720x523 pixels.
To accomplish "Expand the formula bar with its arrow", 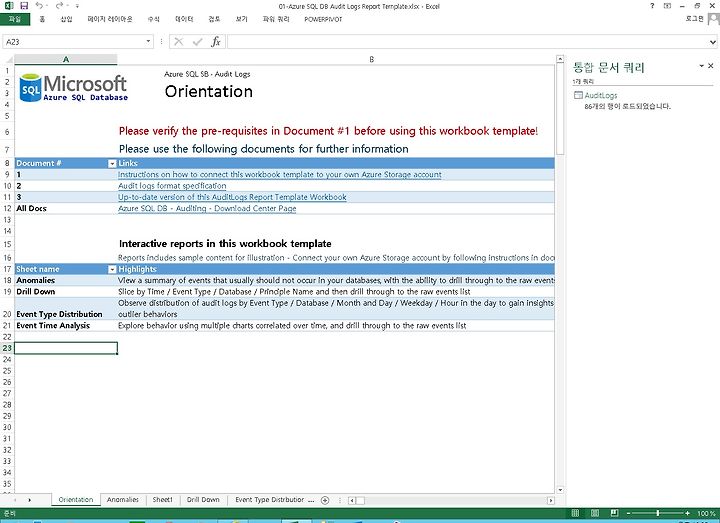I will point(712,42).
